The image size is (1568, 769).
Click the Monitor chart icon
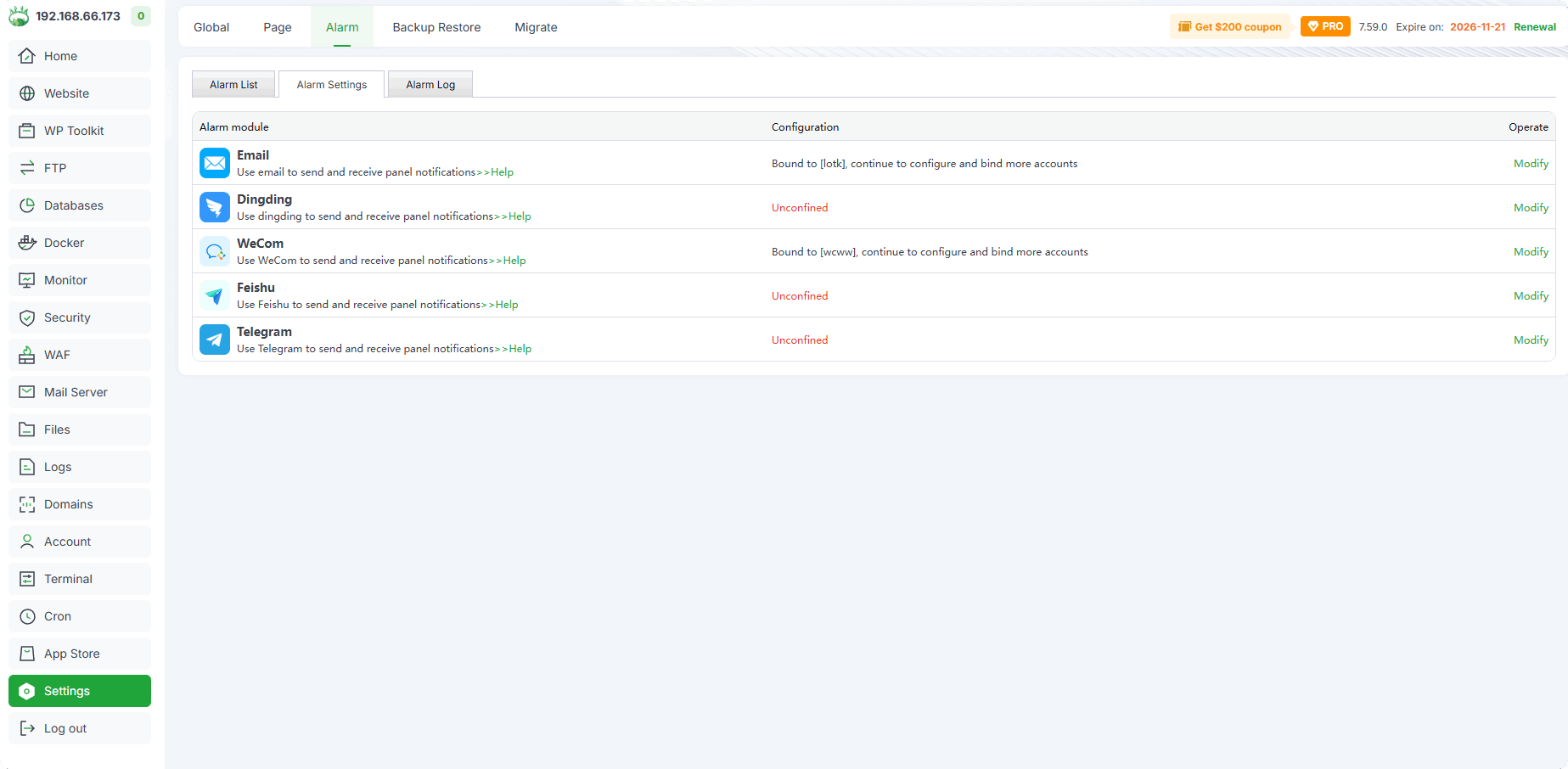27,280
